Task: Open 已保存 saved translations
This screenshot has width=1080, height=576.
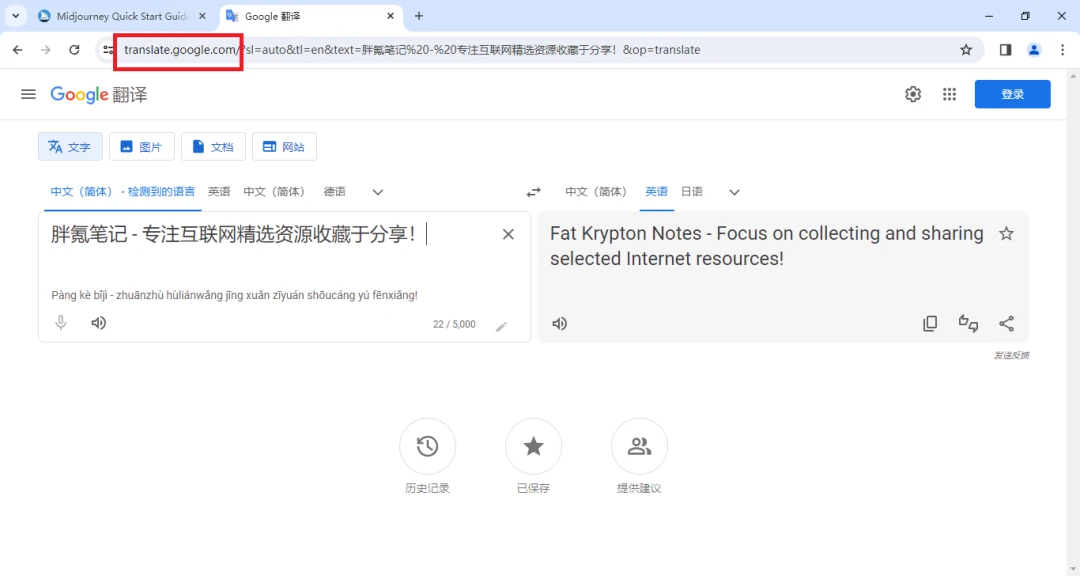Action: pyautogui.click(x=533, y=446)
